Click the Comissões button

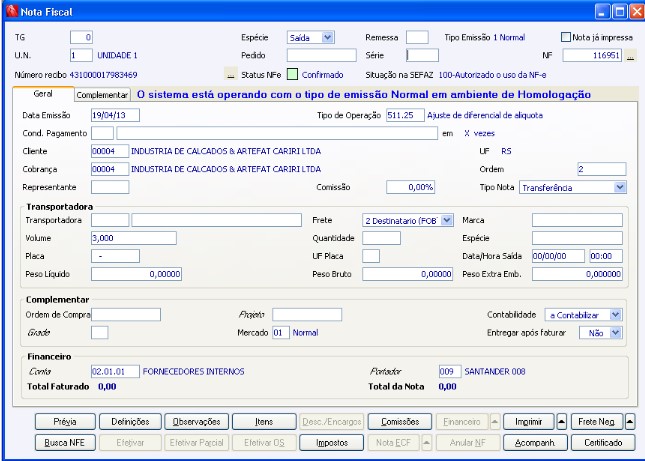pyautogui.click(x=400, y=422)
